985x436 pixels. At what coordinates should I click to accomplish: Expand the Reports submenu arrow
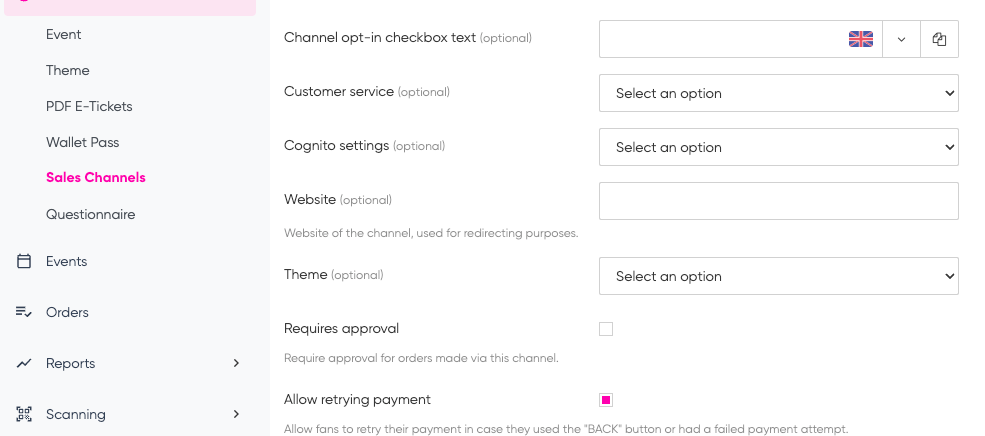tap(236, 363)
